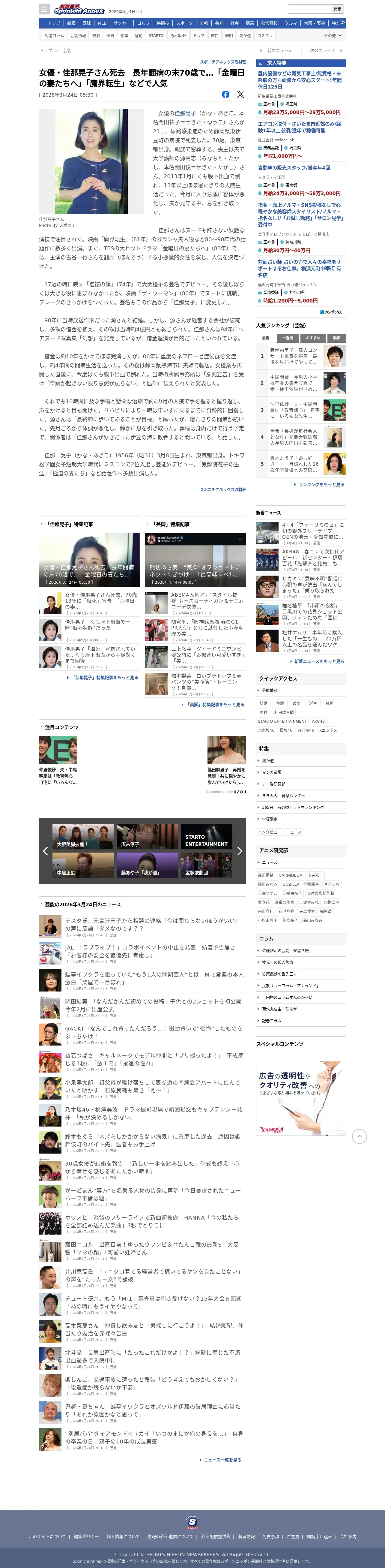Image resolution: width=385 pixels, height=1568 pixels.
Task: Open 競馬 in main navigation
Action: (x=249, y=23)
